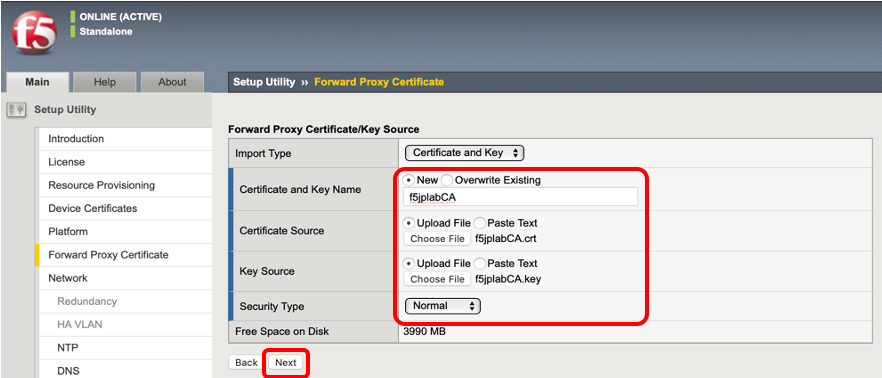Switch to the About tab
Viewport: 882px width, 378px height.
point(172,82)
